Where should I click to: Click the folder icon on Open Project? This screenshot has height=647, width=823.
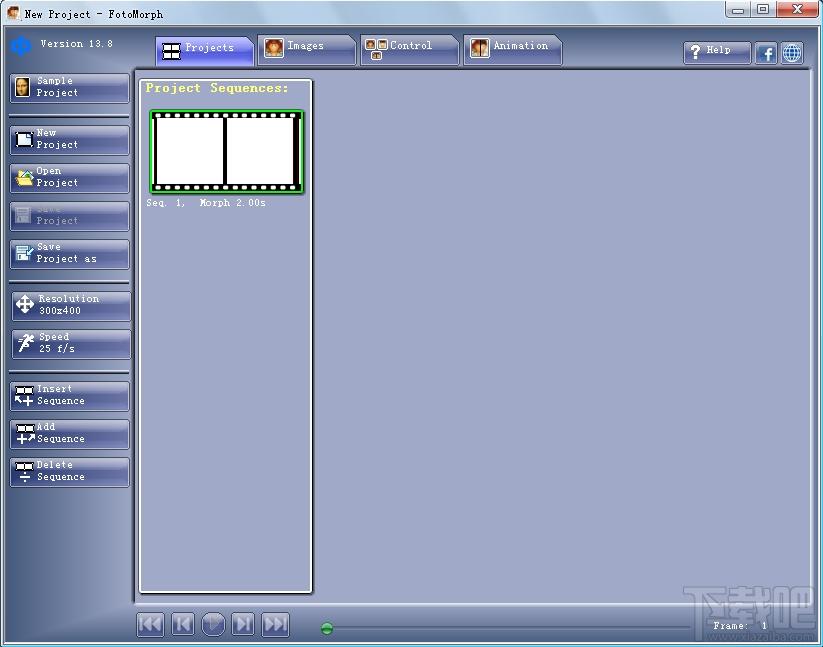24,178
